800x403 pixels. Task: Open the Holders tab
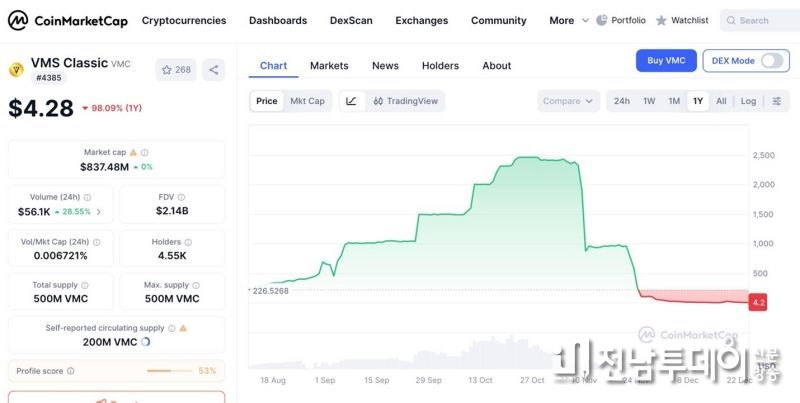pyautogui.click(x=440, y=66)
